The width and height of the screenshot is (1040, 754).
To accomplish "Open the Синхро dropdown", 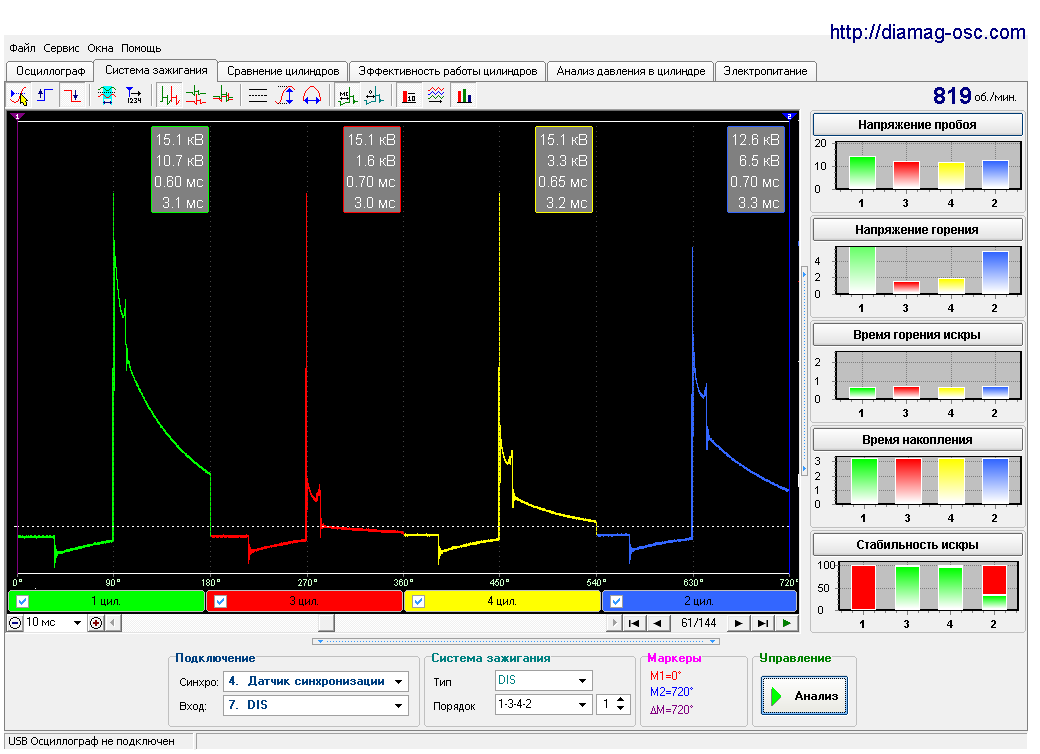I will pos(399,682).
